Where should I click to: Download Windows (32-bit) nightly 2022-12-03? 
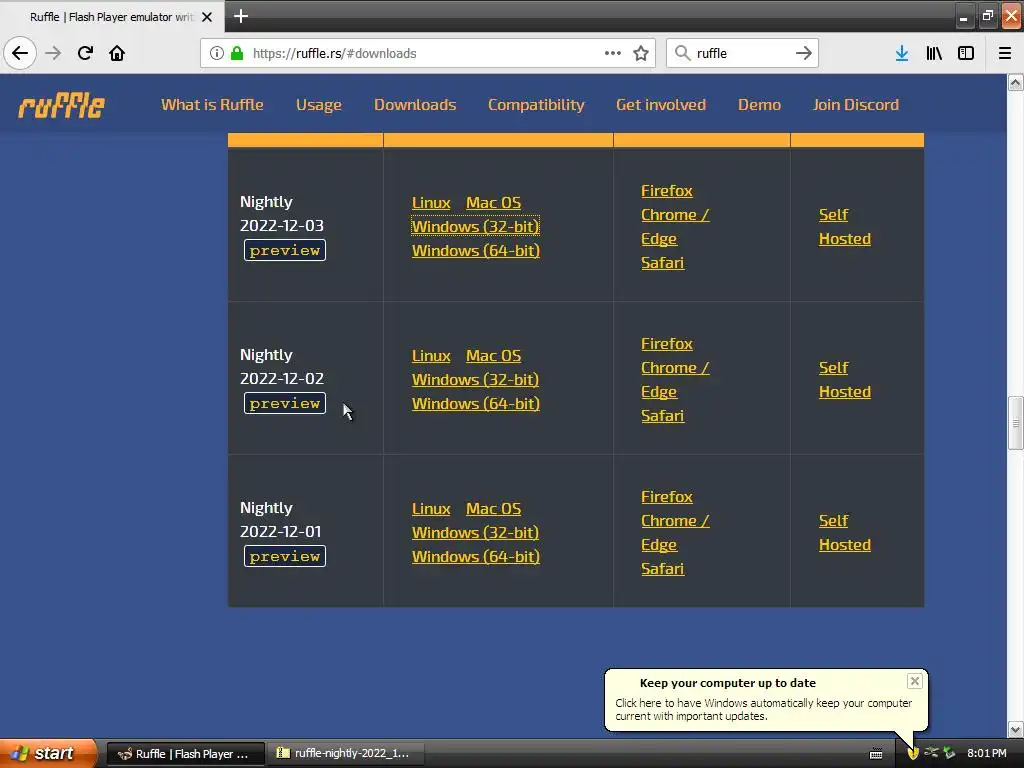tap(475, 226)
